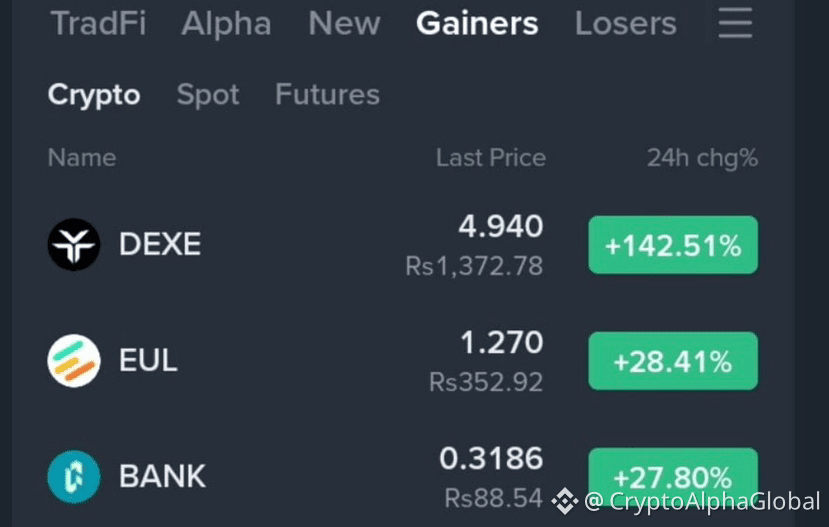Tap the DEXE coin logo

[x=74, y=245]
